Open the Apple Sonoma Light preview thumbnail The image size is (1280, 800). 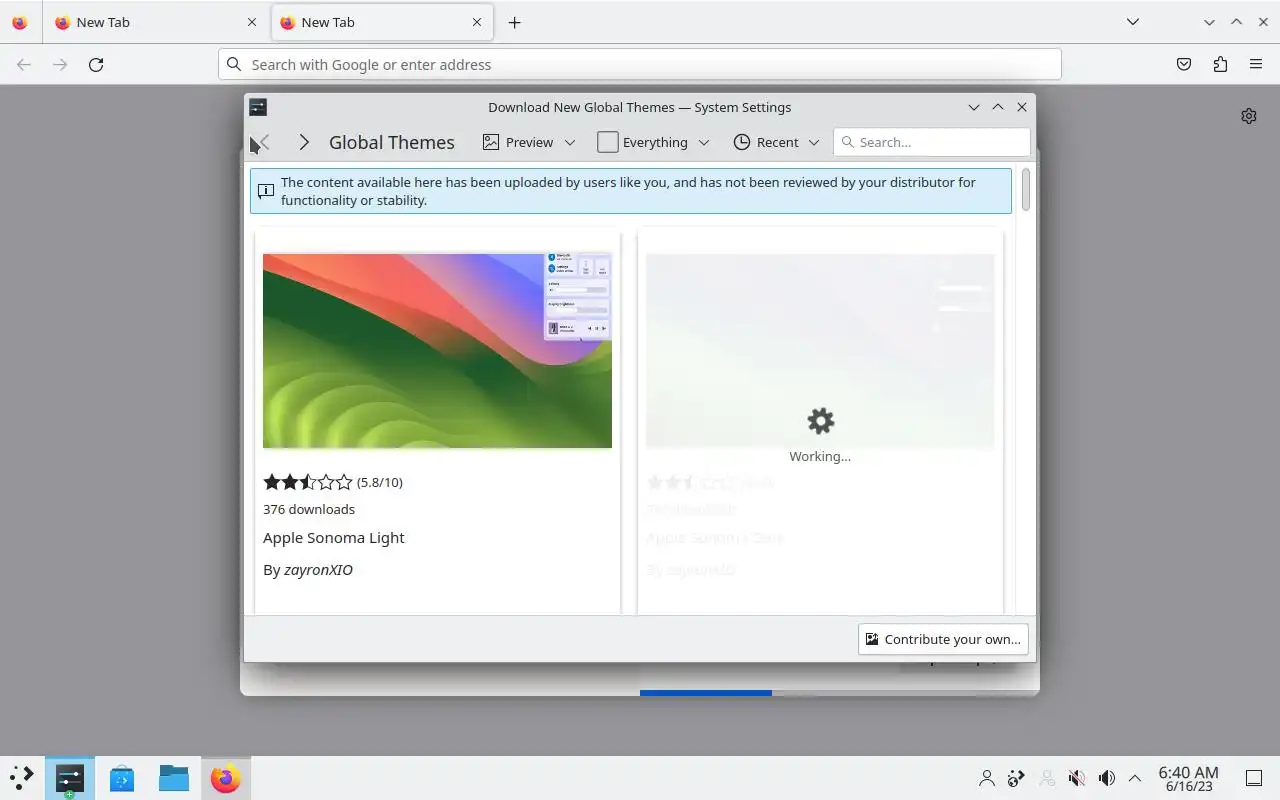437,350
